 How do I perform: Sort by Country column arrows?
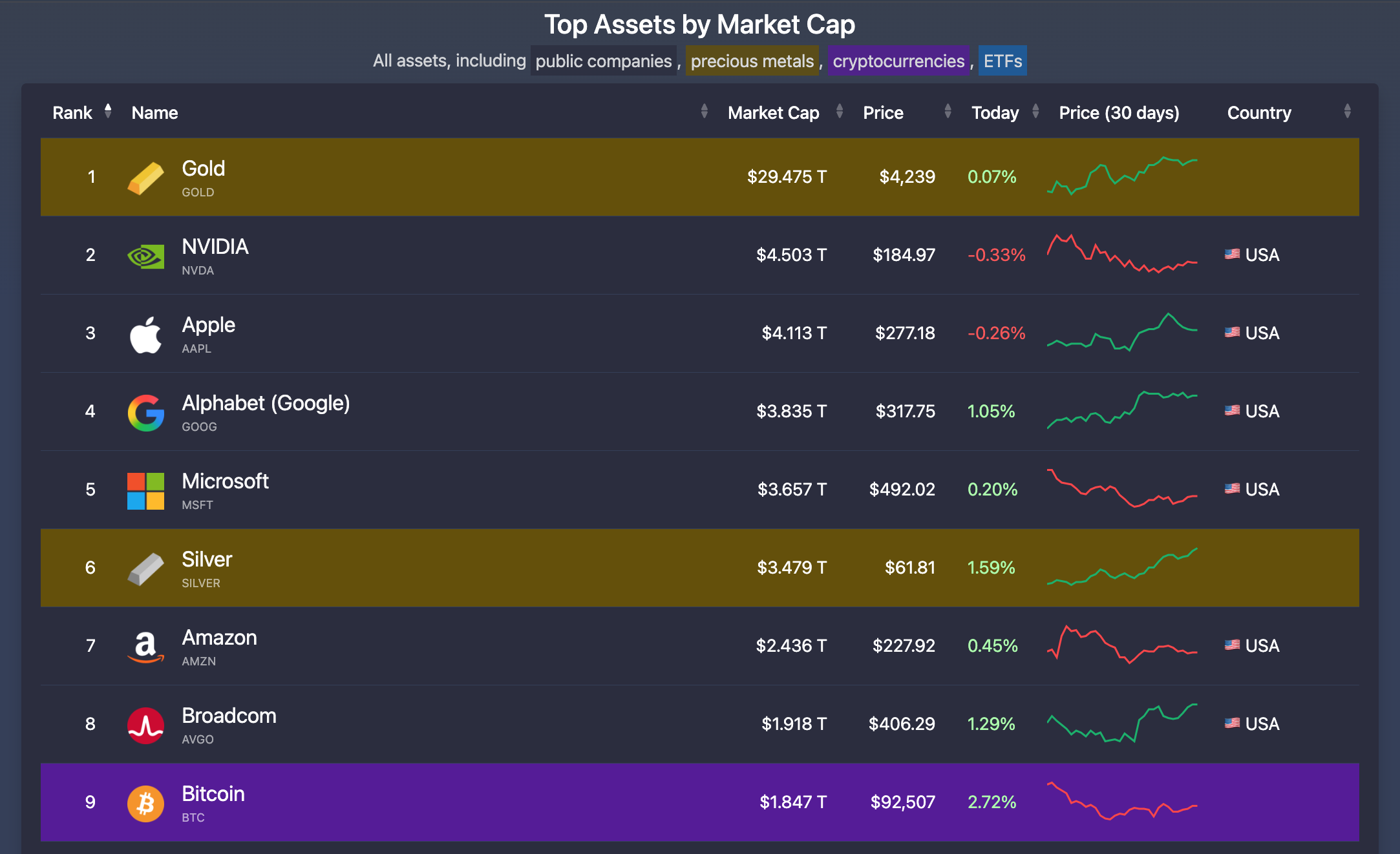[1347, 111]
